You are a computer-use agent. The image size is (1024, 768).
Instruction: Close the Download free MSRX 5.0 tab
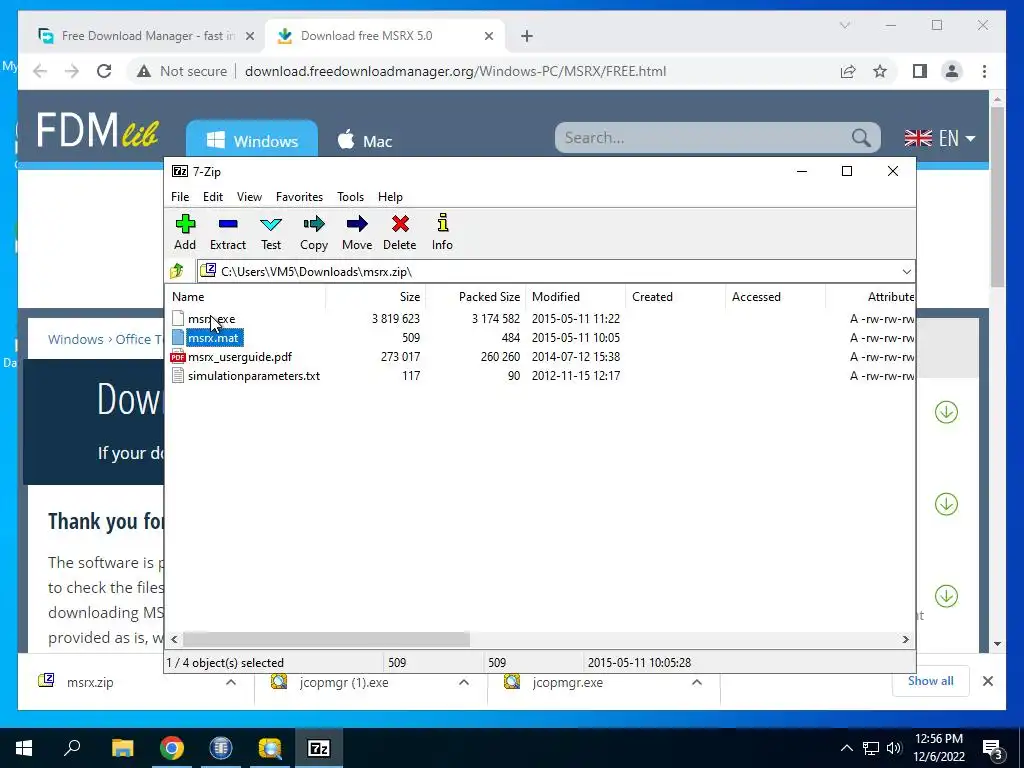(488, 36)
